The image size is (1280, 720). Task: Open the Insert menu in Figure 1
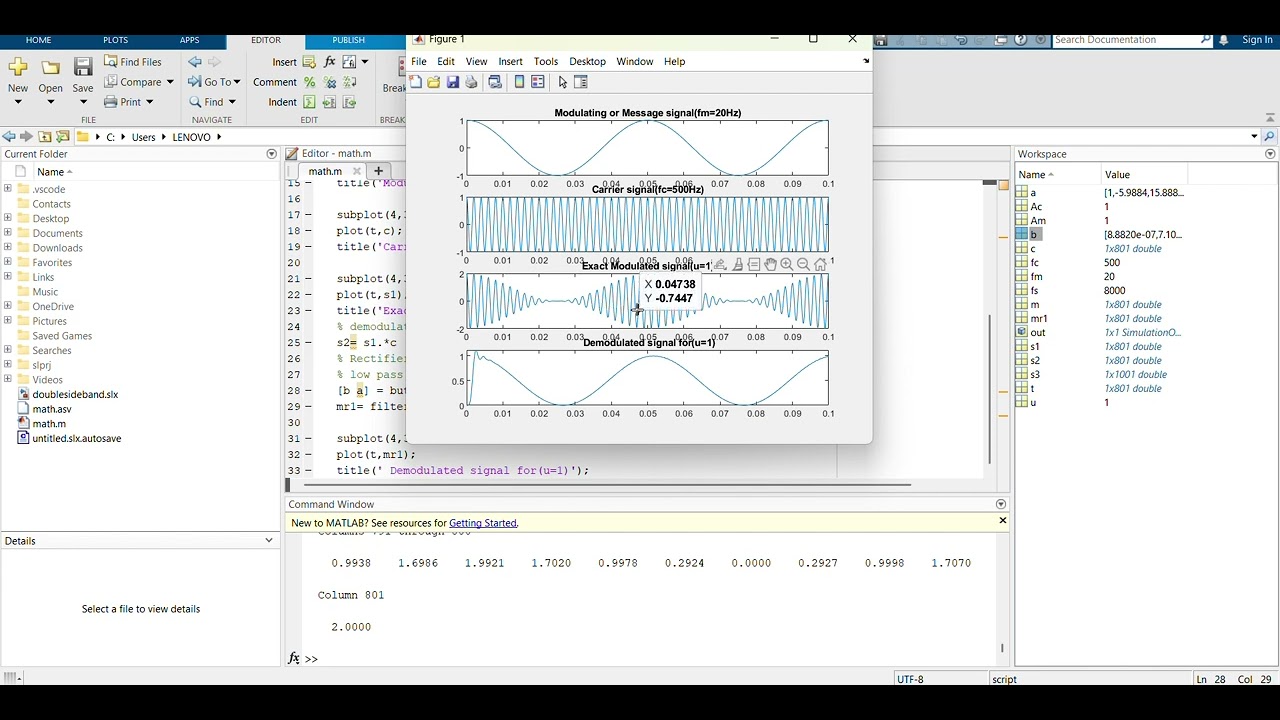(x=510, y=62)
